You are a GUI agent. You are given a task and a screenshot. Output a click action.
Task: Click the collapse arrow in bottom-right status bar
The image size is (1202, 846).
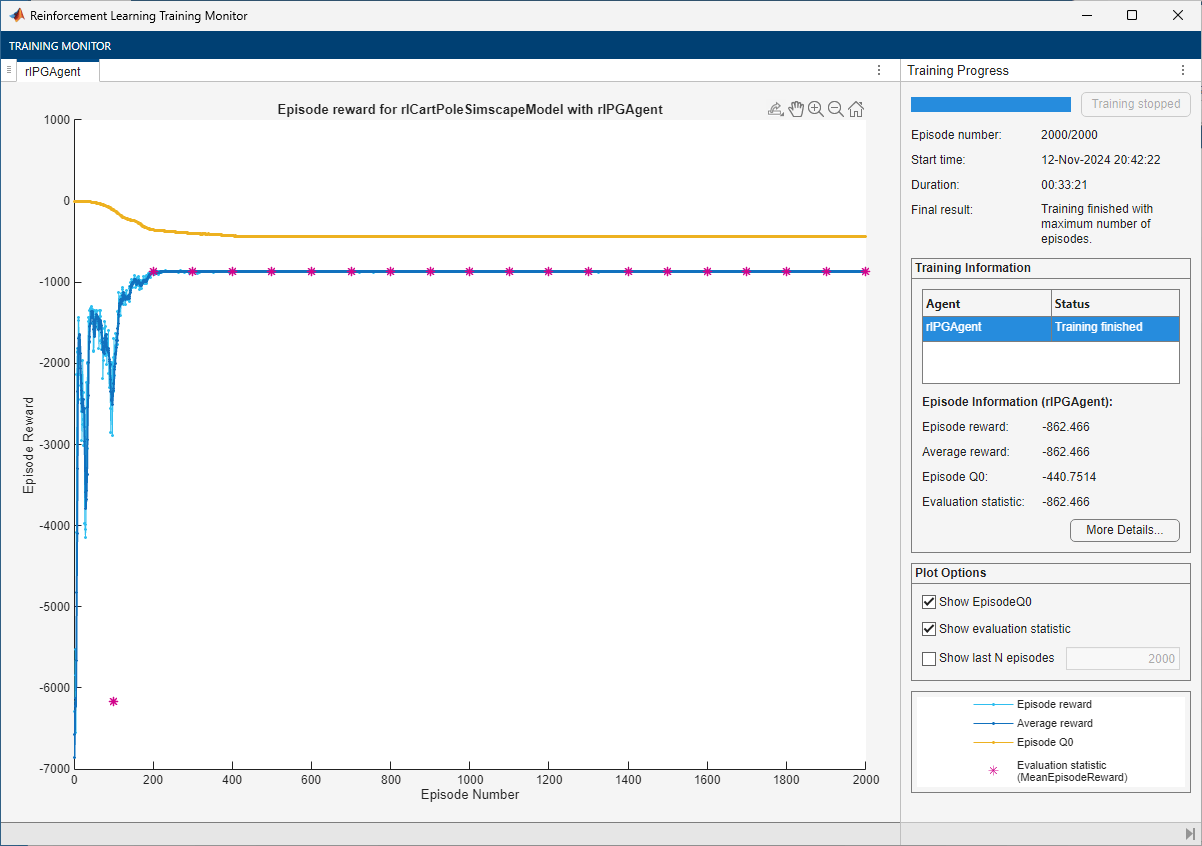(x=1189, y=833)
